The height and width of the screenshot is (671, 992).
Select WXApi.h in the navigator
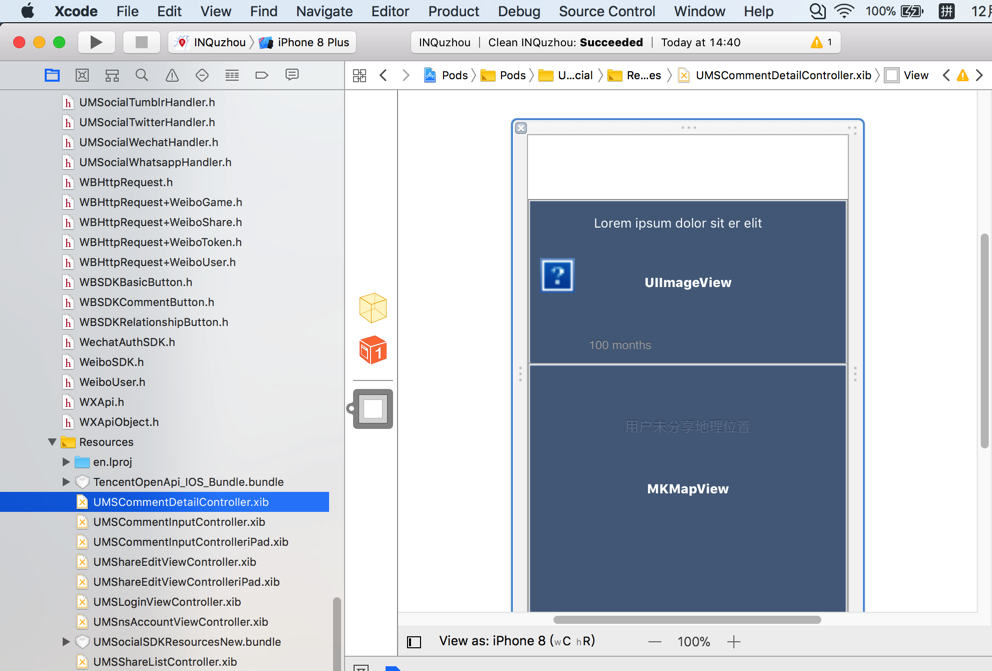point(101,402)
